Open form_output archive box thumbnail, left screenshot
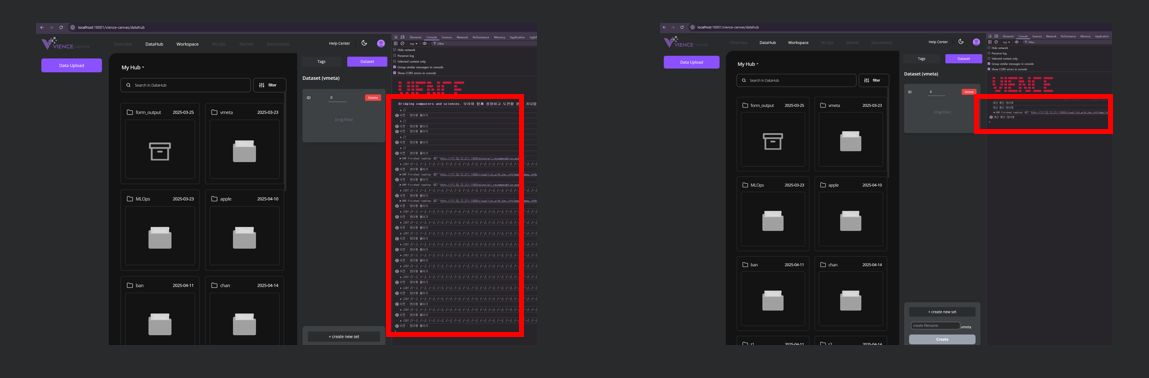The height and width of the screenshot is (378, 1149). [x=160, y=152]
